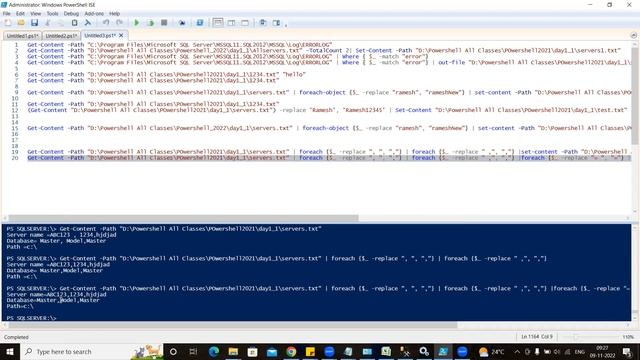The image size is (640, 360).
Task: Open Sticky Notes from the taskbar
Action: click(310, 351)
